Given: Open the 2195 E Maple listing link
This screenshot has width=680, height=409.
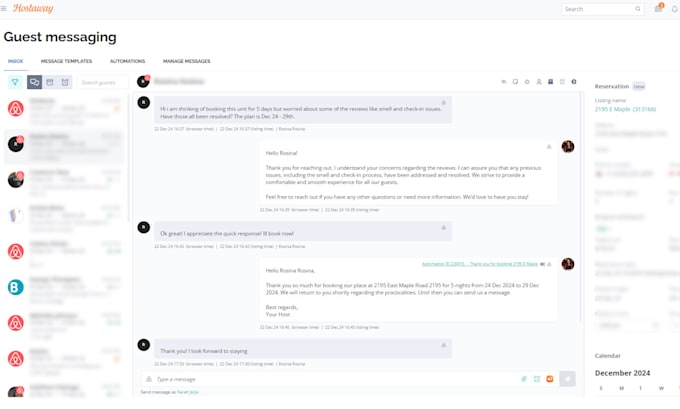Looking at the screenshot, I should click(625, 109).
